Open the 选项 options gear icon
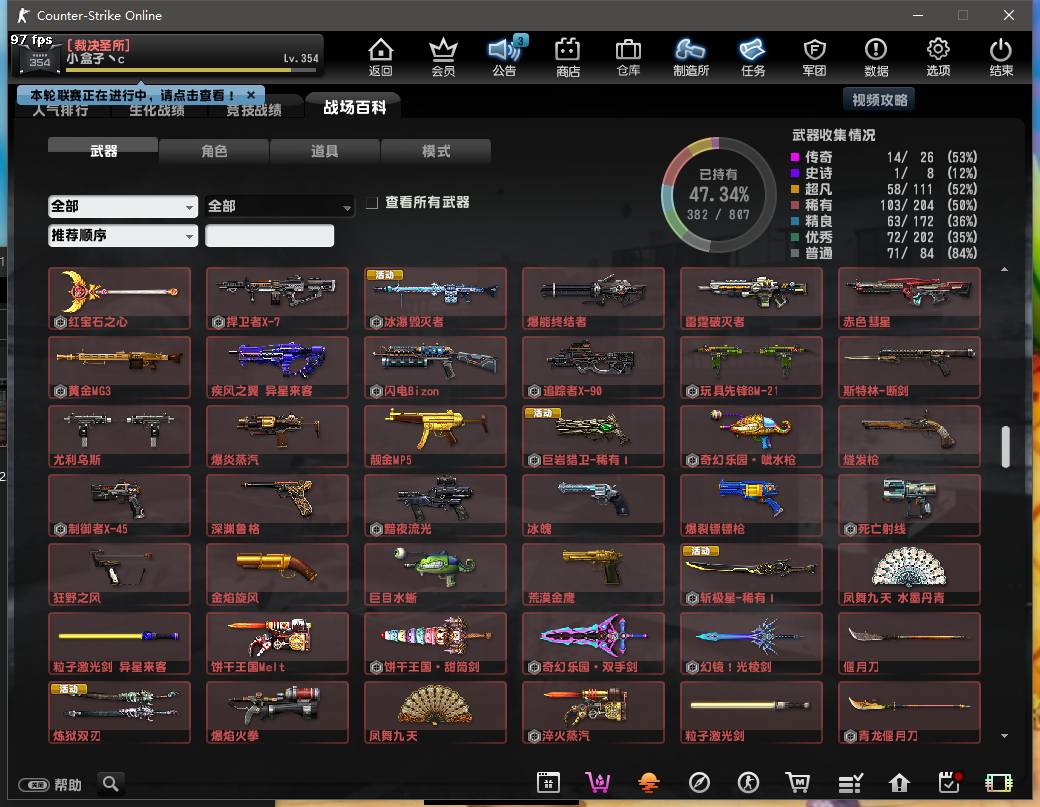 pos(938,56)
